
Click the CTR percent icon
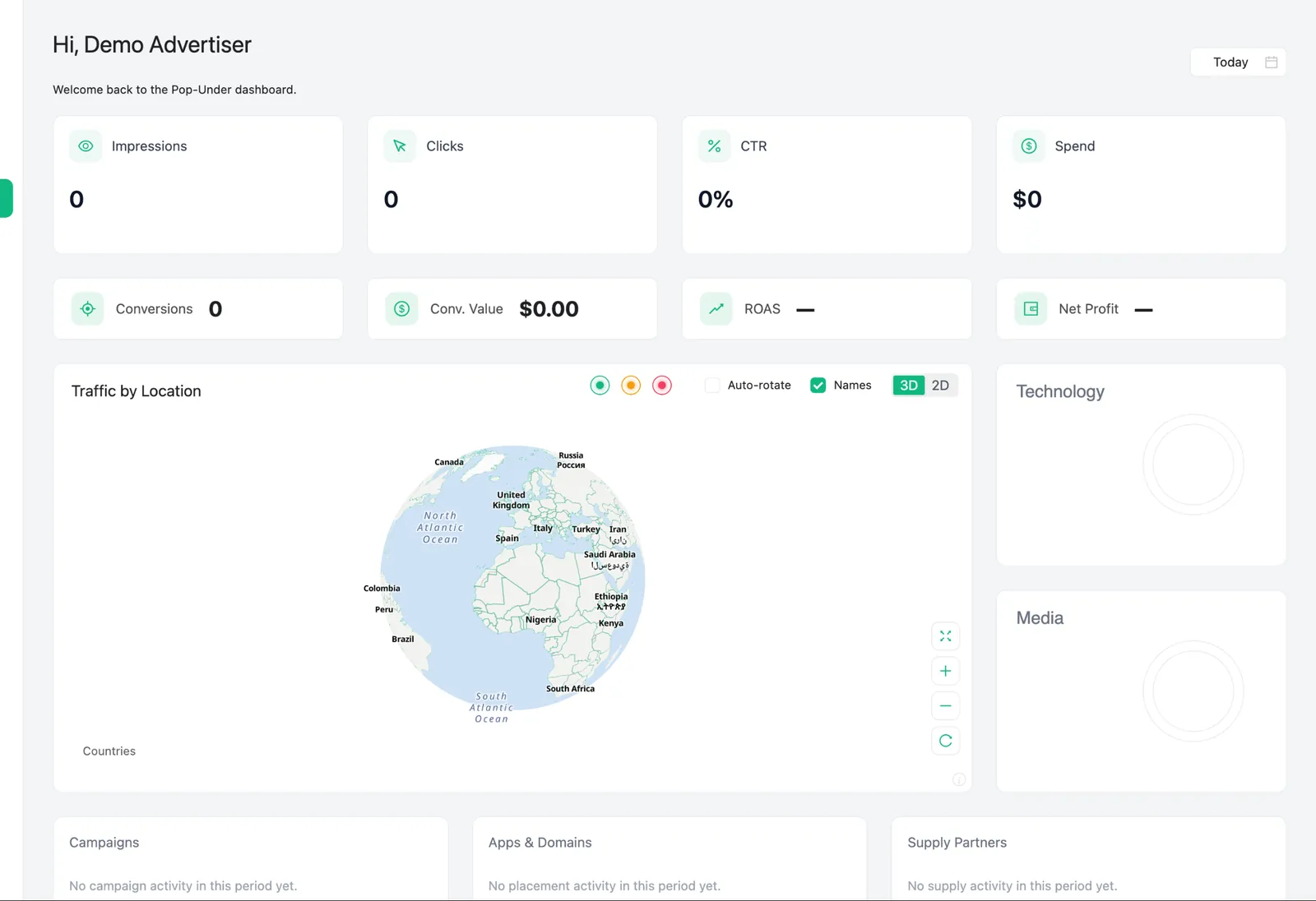(x=714, y=146)
